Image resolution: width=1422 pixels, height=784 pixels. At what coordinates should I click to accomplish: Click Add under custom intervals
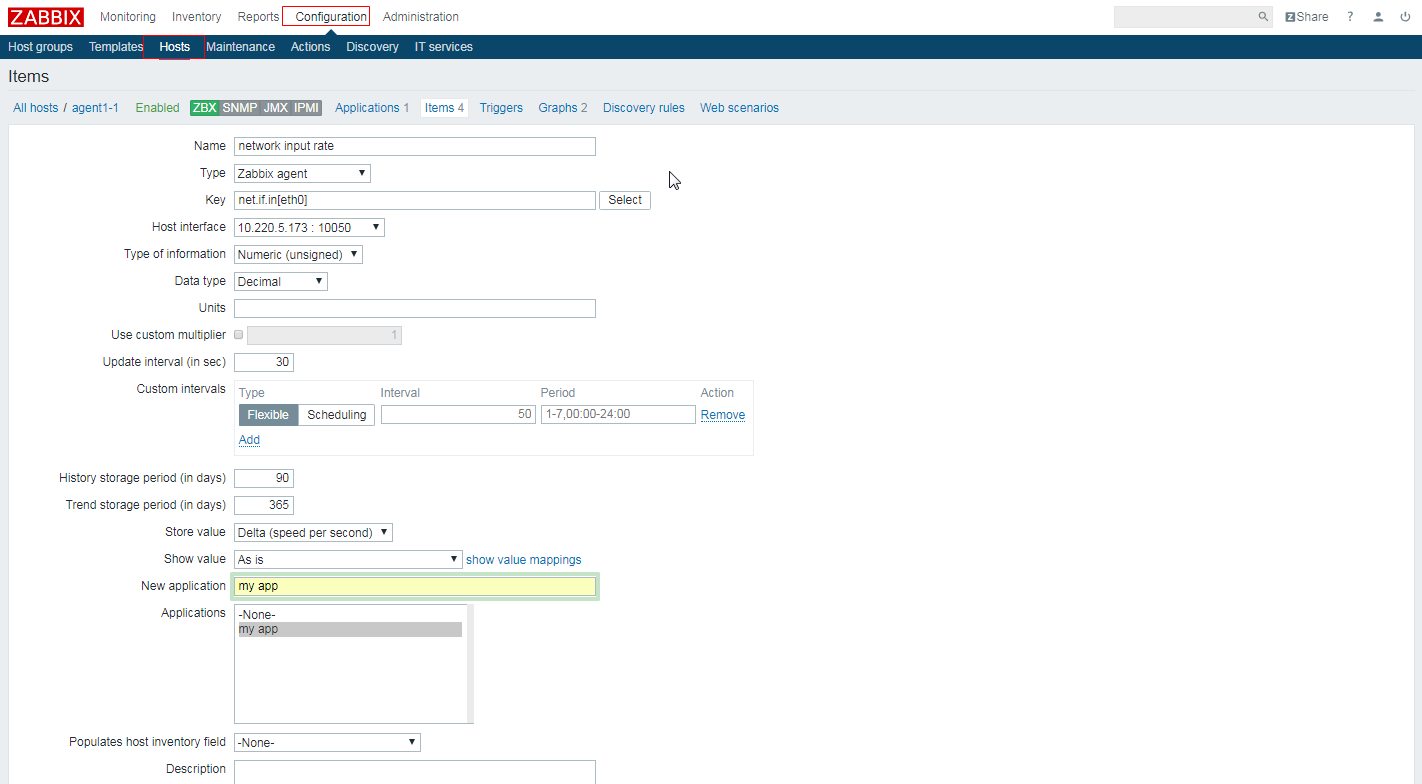pyautogui.click(x=249, y=440)
